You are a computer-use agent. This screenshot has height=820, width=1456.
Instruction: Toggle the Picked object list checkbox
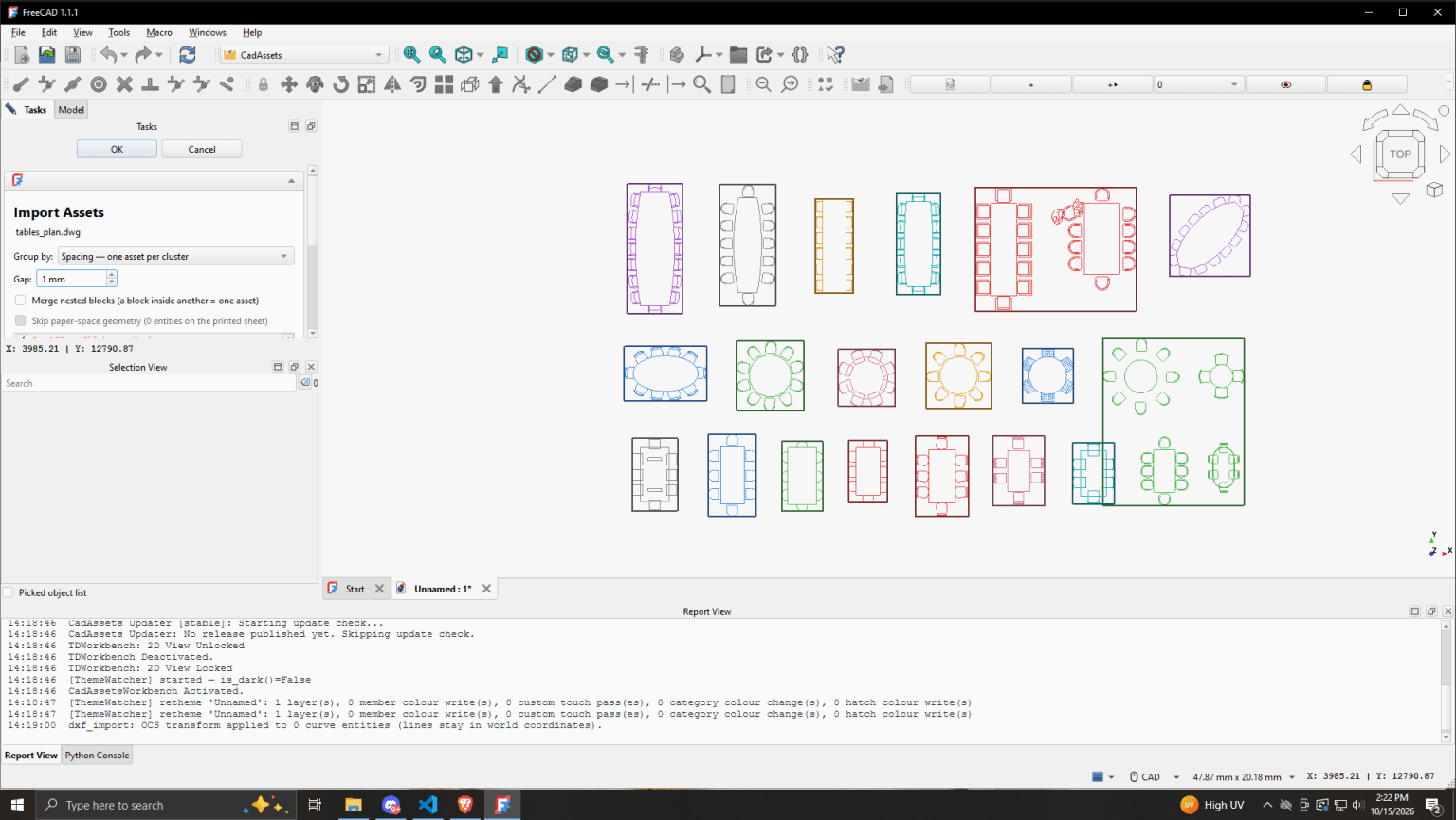9,592
